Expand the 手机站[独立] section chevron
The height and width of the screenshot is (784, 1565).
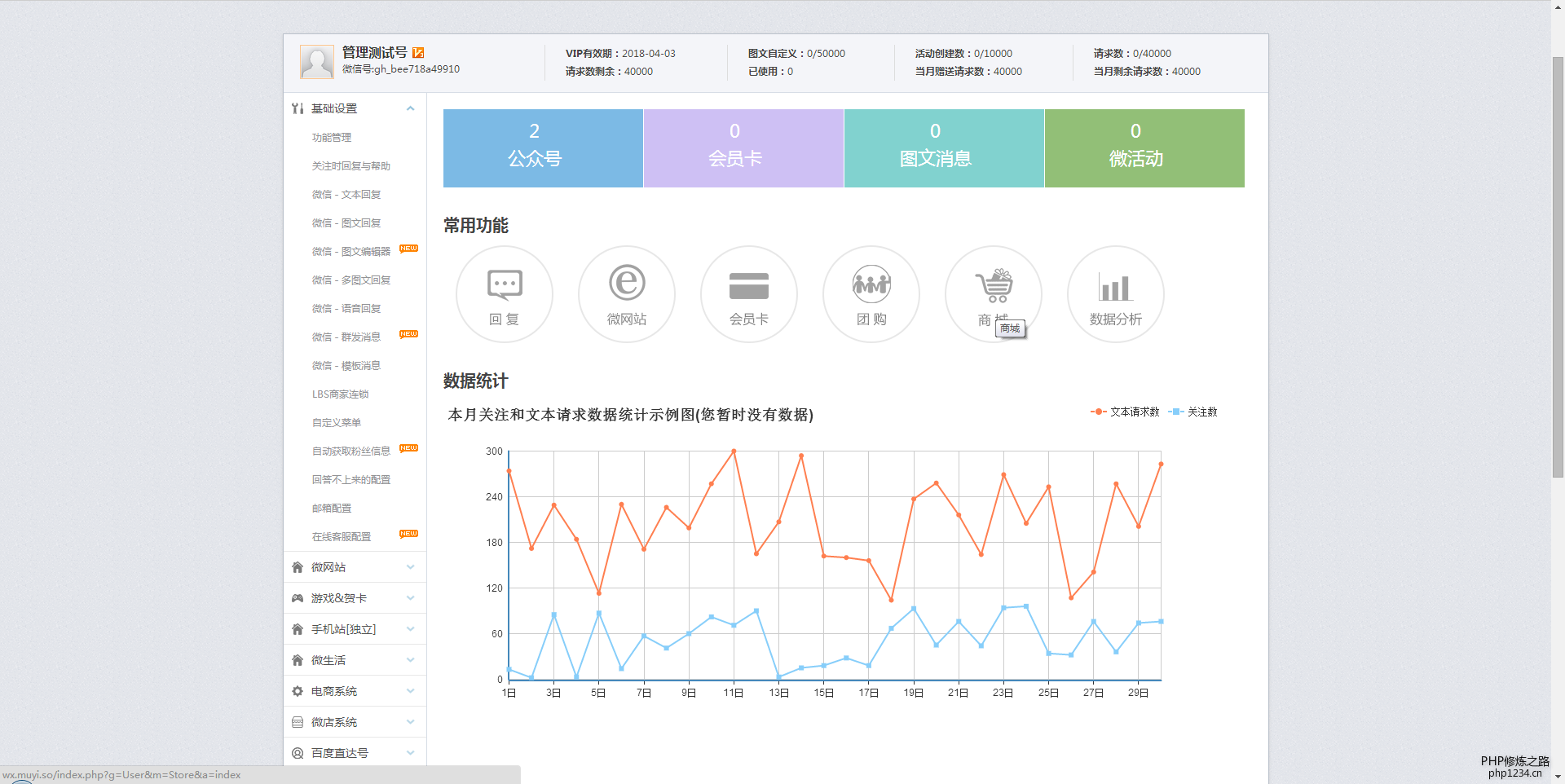[411, 629]
